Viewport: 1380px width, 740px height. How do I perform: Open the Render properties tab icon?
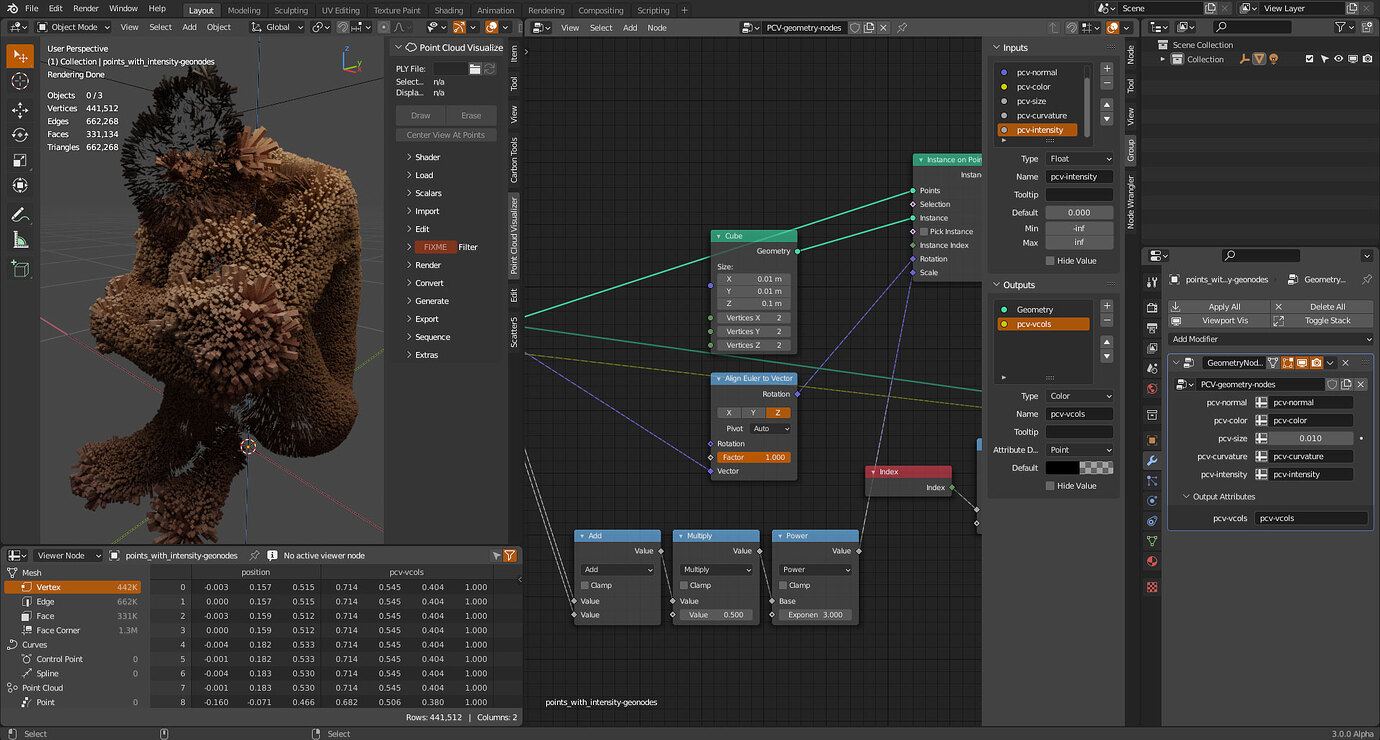[x=1152, y=307]
